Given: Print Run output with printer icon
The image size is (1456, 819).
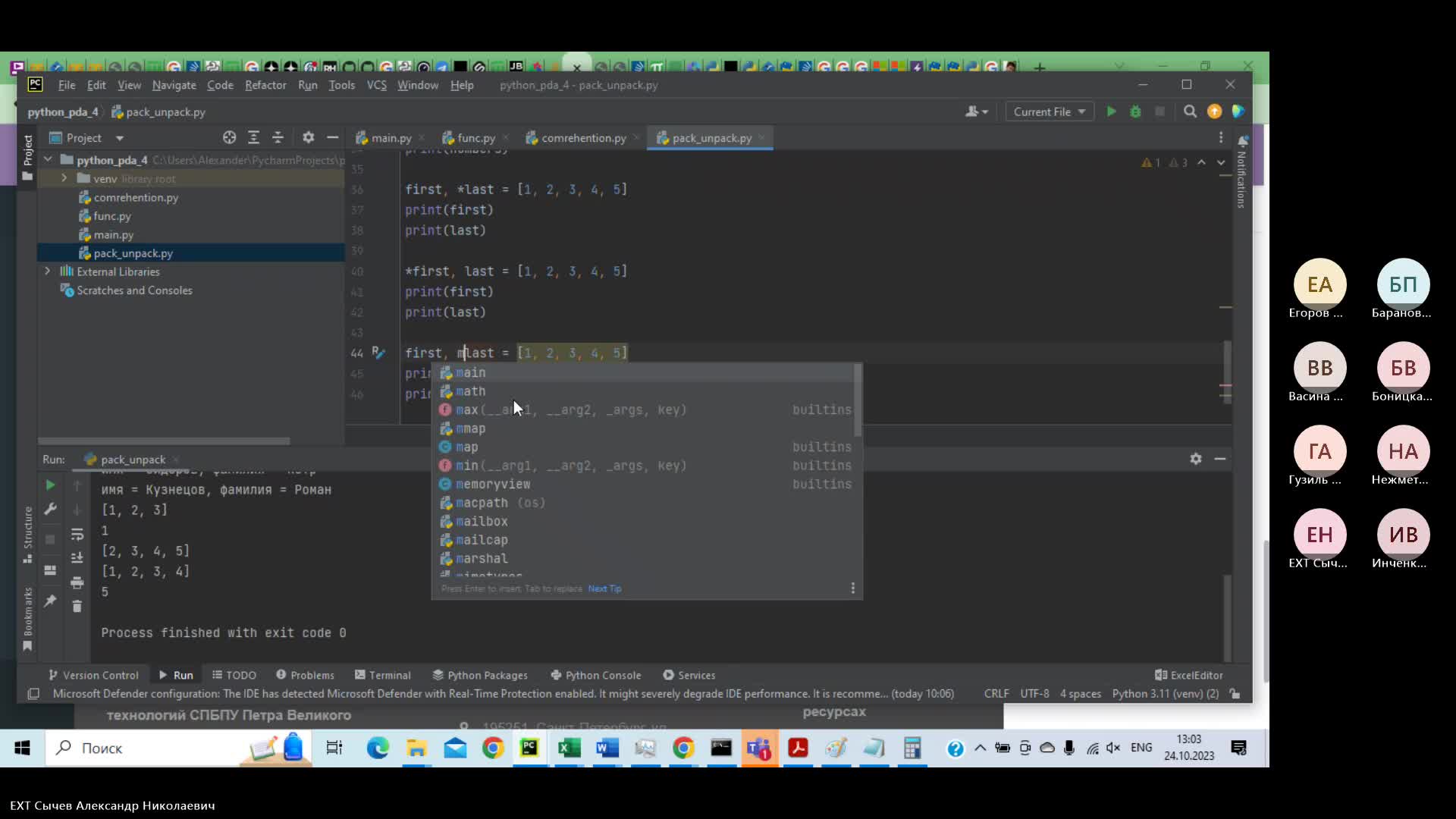Looking at the screenshot, I should (77, 582).
